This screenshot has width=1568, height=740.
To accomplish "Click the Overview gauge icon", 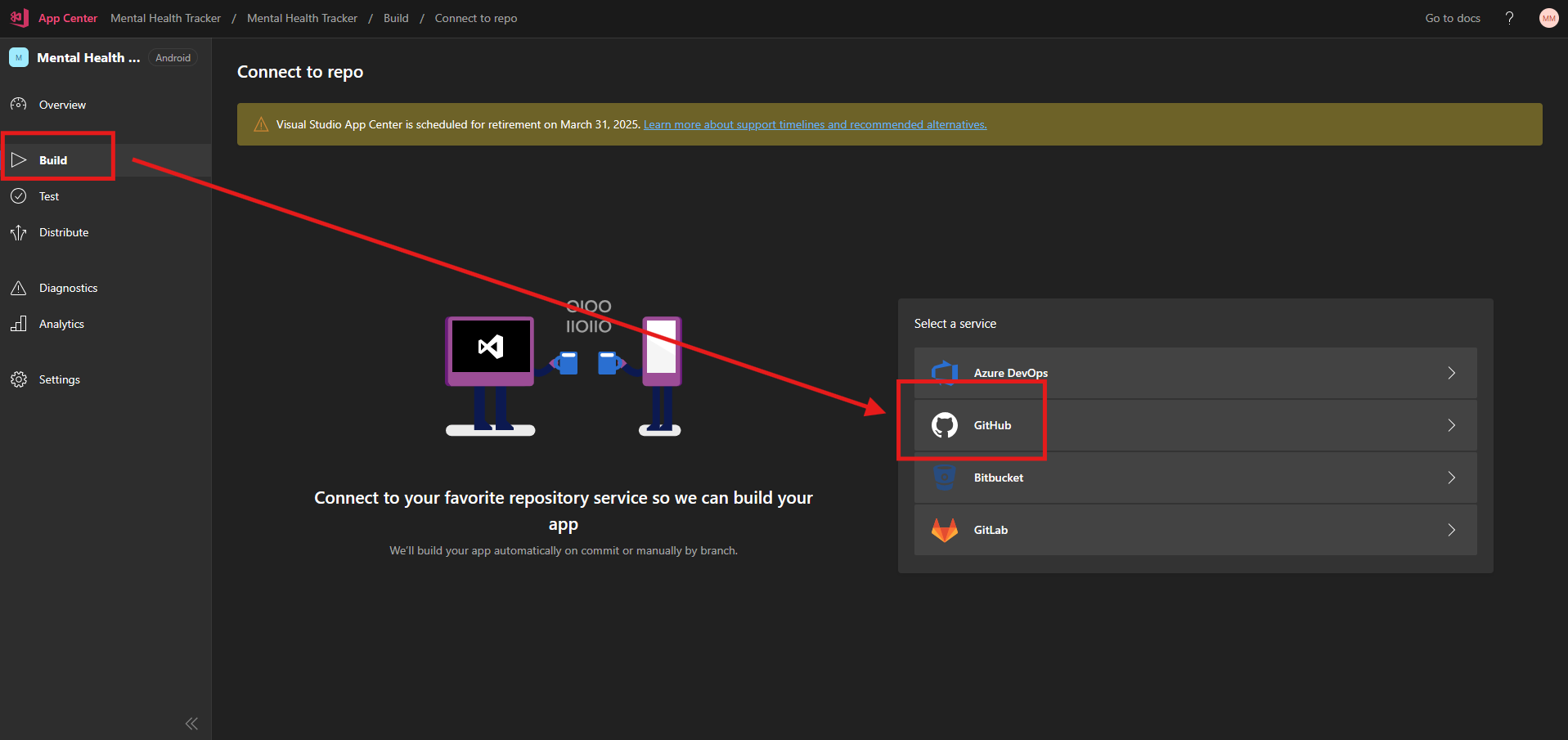I will click(x=19, y=105).
